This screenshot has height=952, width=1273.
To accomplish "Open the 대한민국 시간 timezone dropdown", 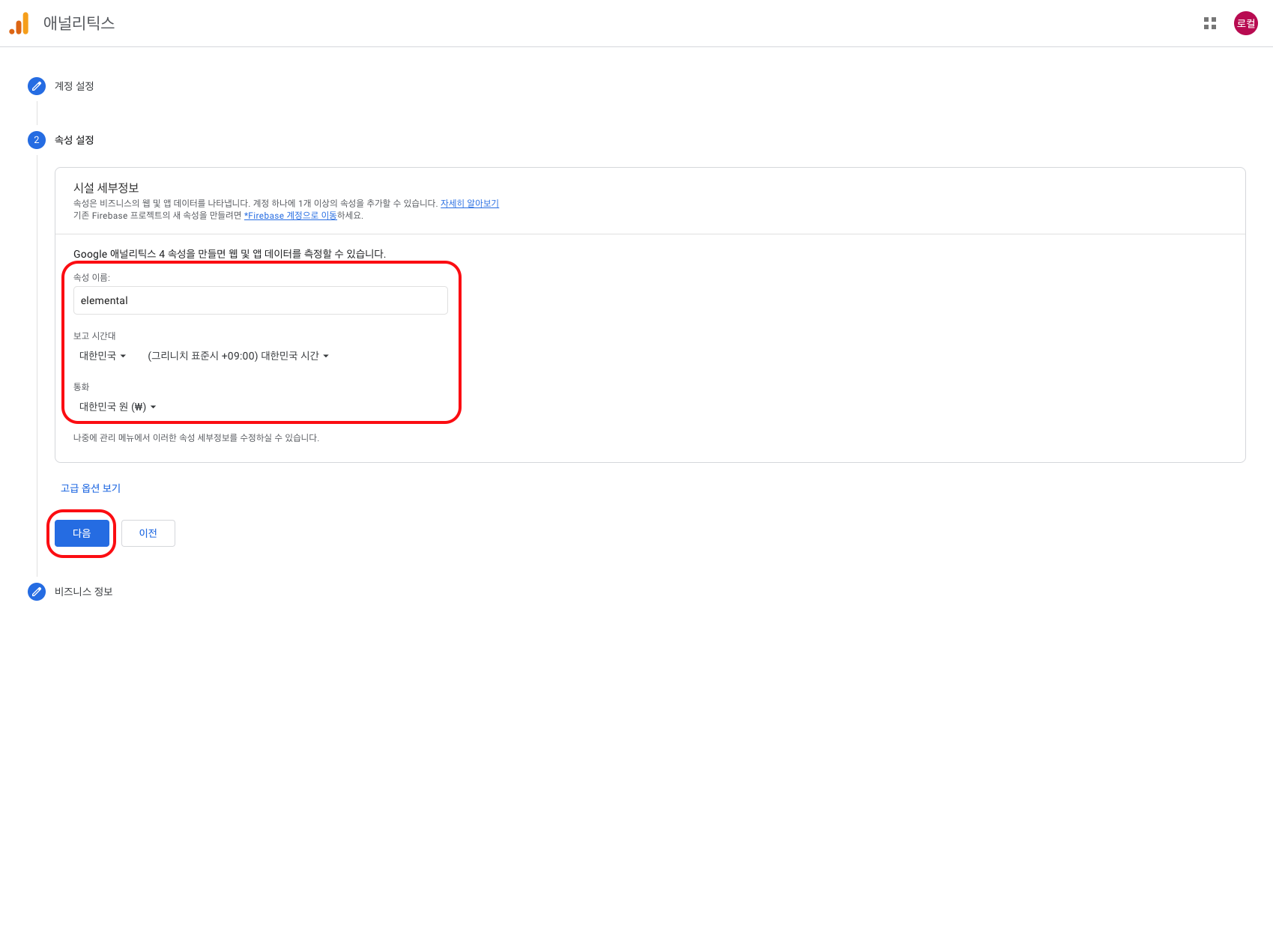I will pos(238,356).
